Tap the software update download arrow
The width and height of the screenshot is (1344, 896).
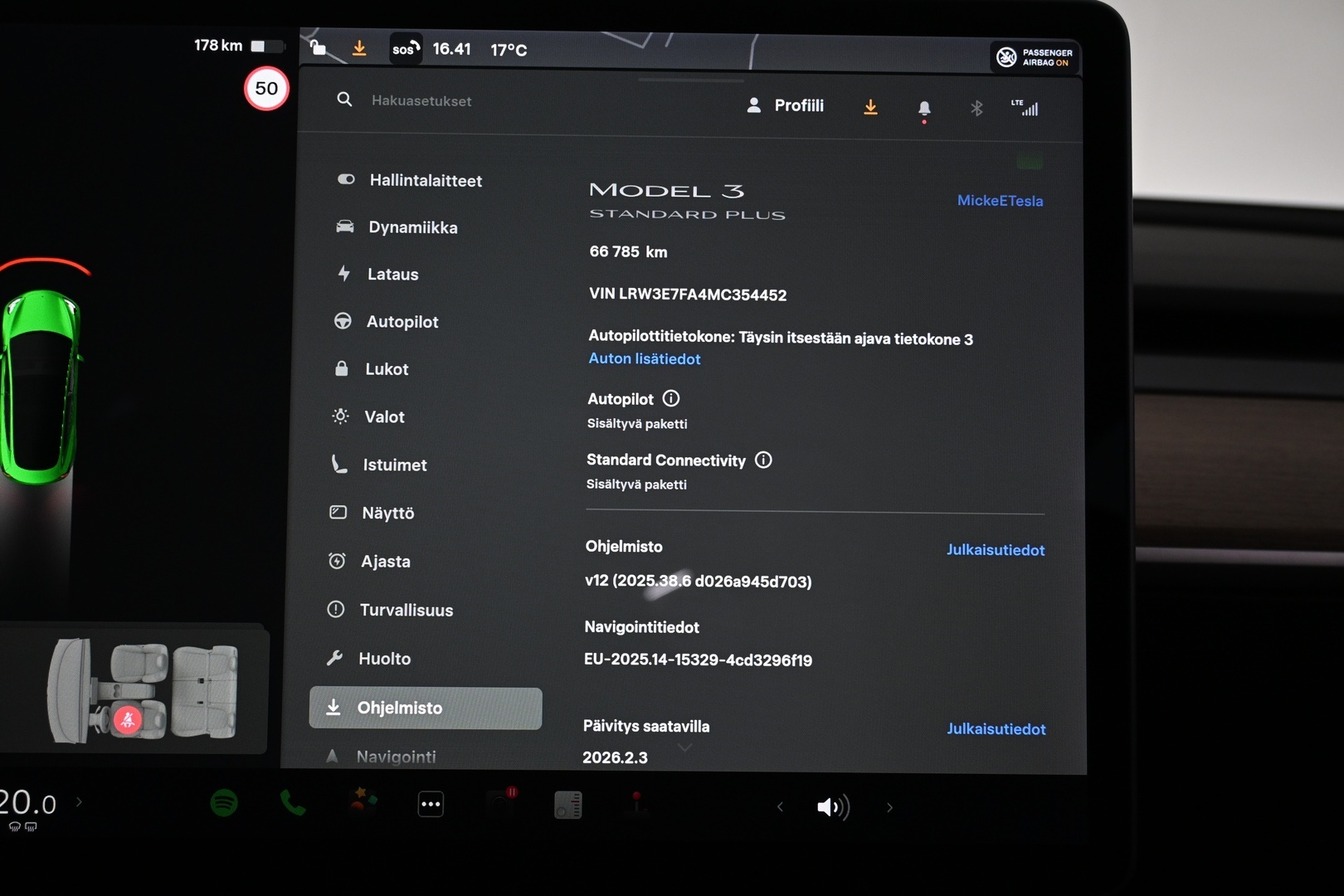coord(870,107)
